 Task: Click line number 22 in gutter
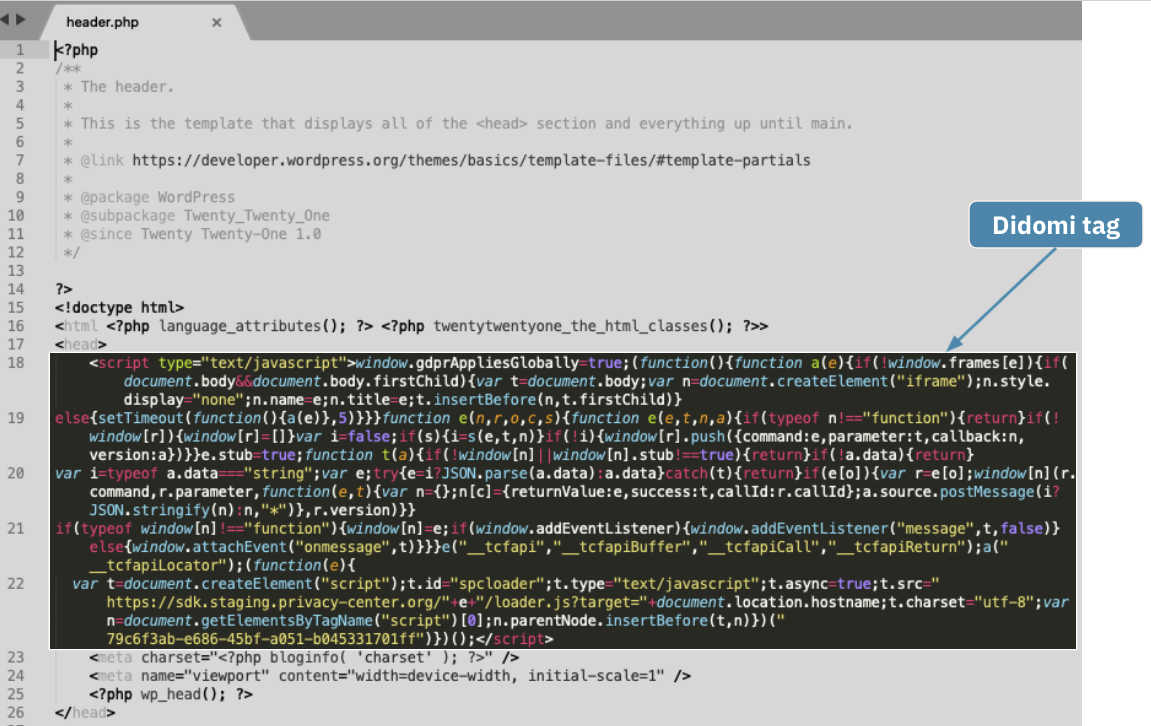tap(16, 584)
